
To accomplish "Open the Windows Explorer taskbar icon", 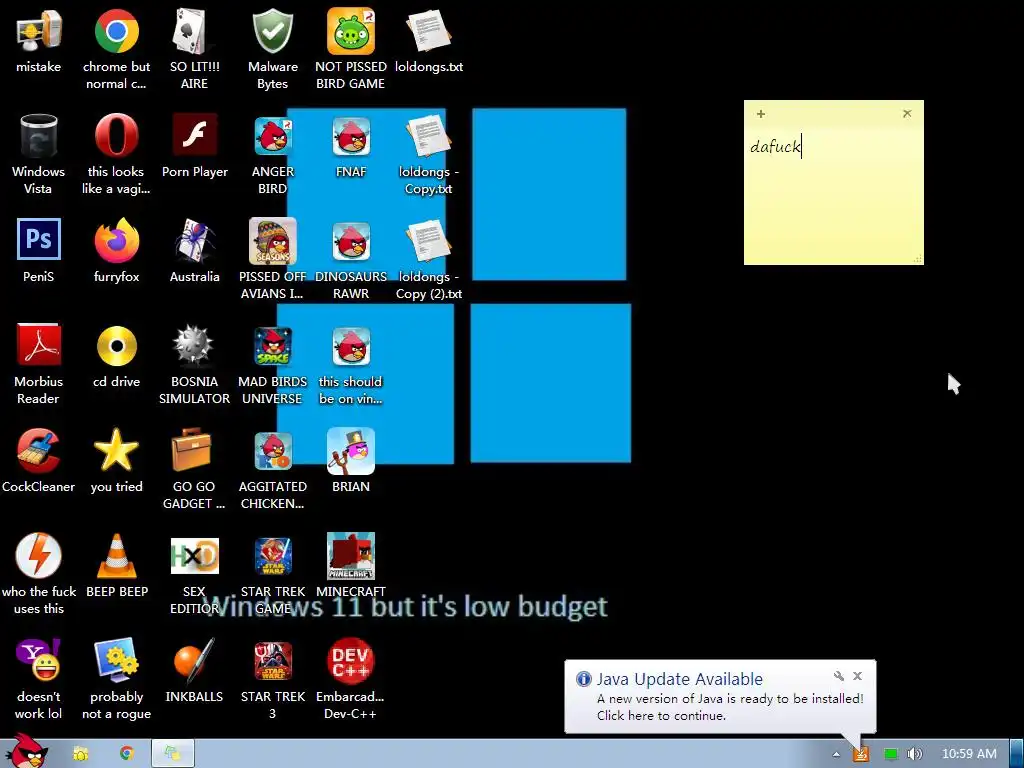I will (80, 754).
